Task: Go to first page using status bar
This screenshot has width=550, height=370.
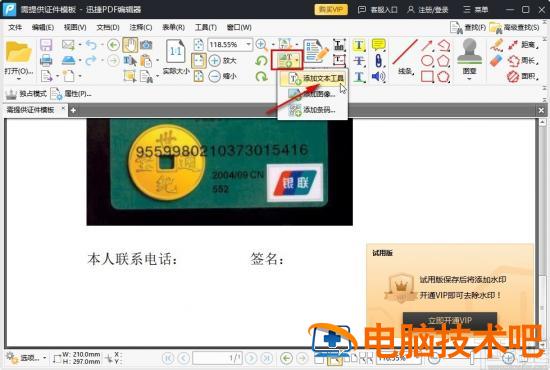Action: (x=168, y=358)
